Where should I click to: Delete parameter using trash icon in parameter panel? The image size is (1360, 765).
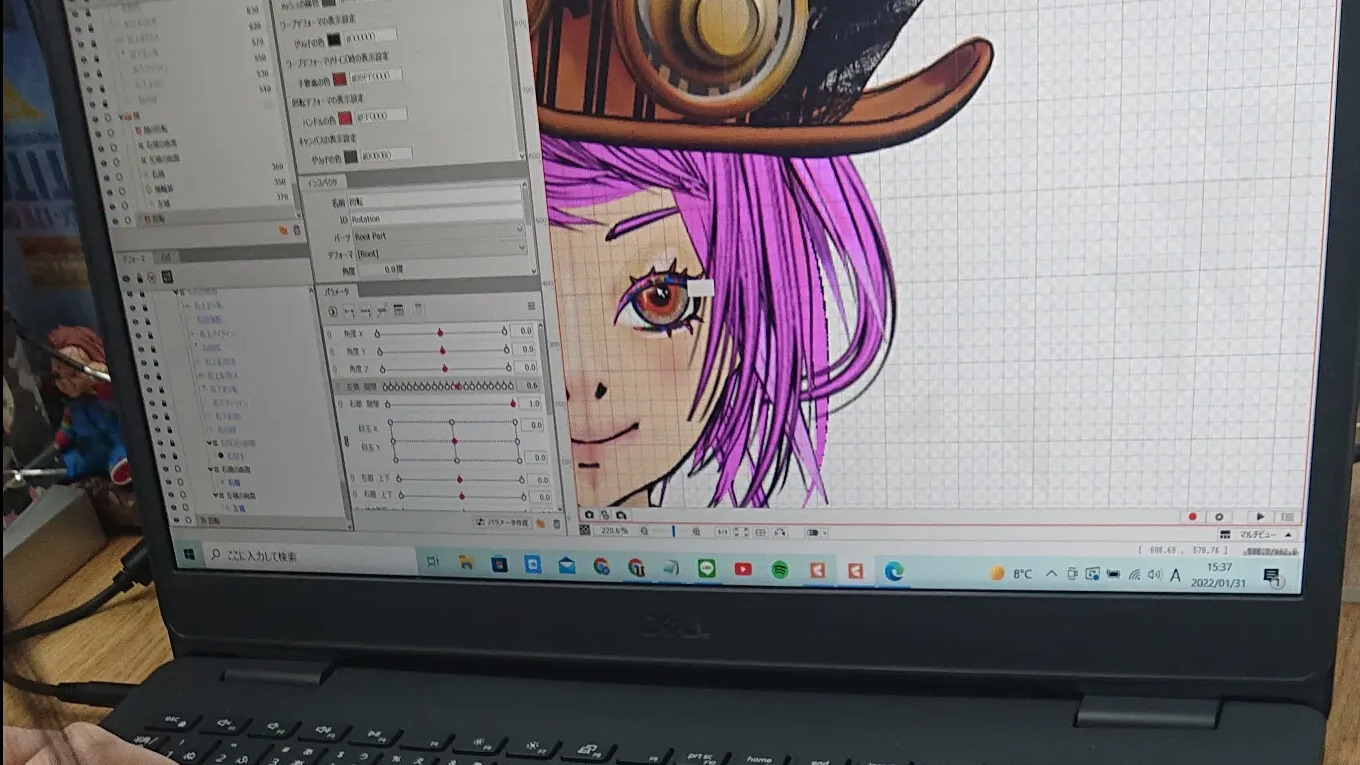(557, 523)
